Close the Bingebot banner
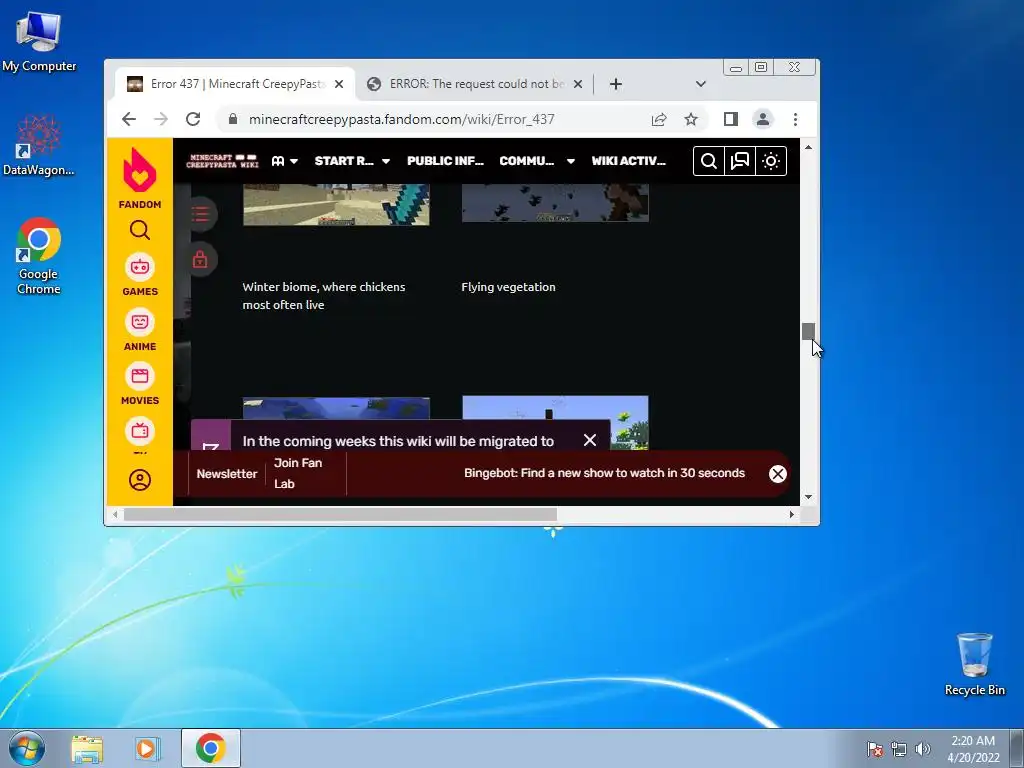 coord(777,474)
